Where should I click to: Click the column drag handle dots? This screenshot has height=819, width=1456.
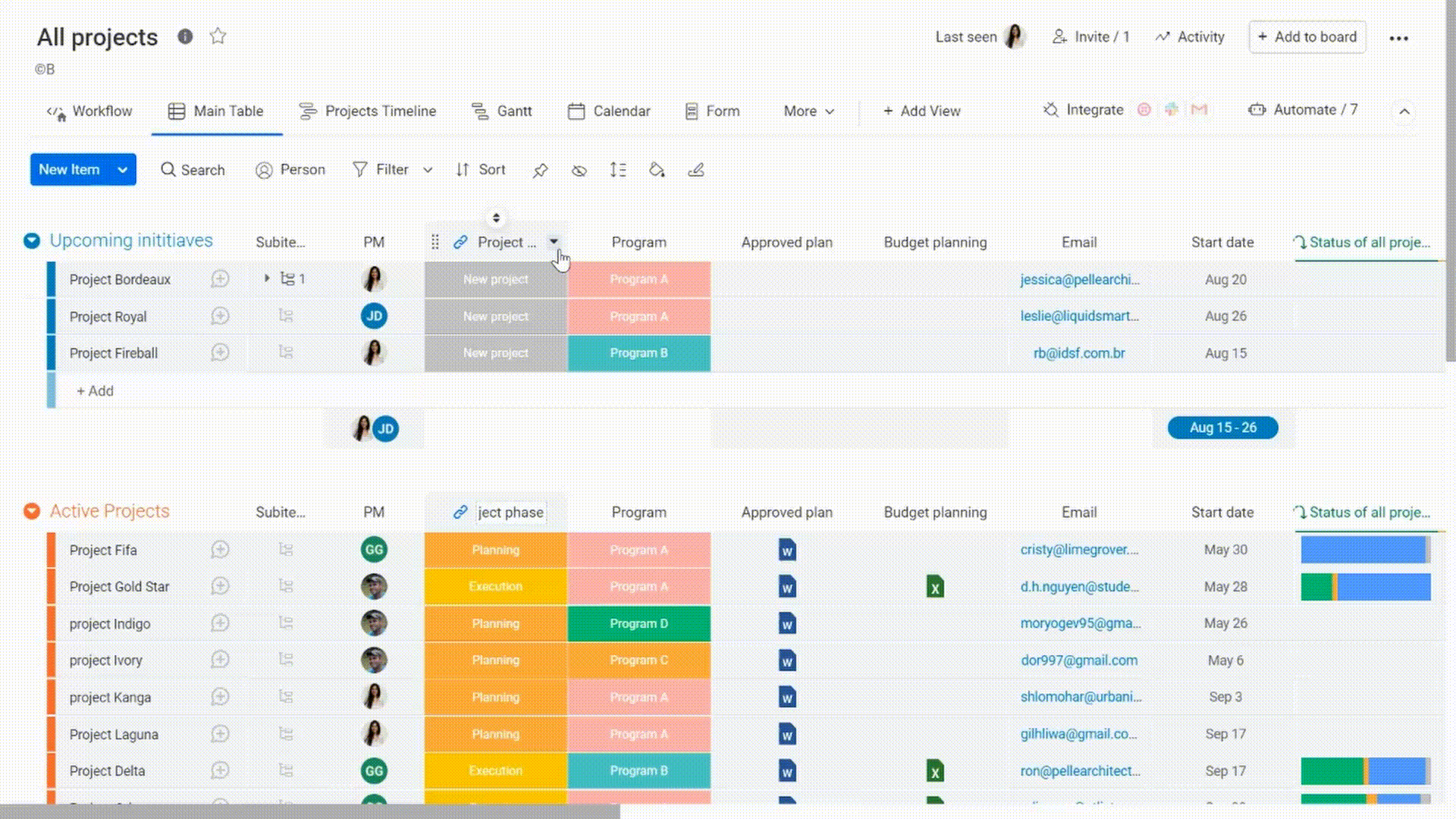(435, 242)
